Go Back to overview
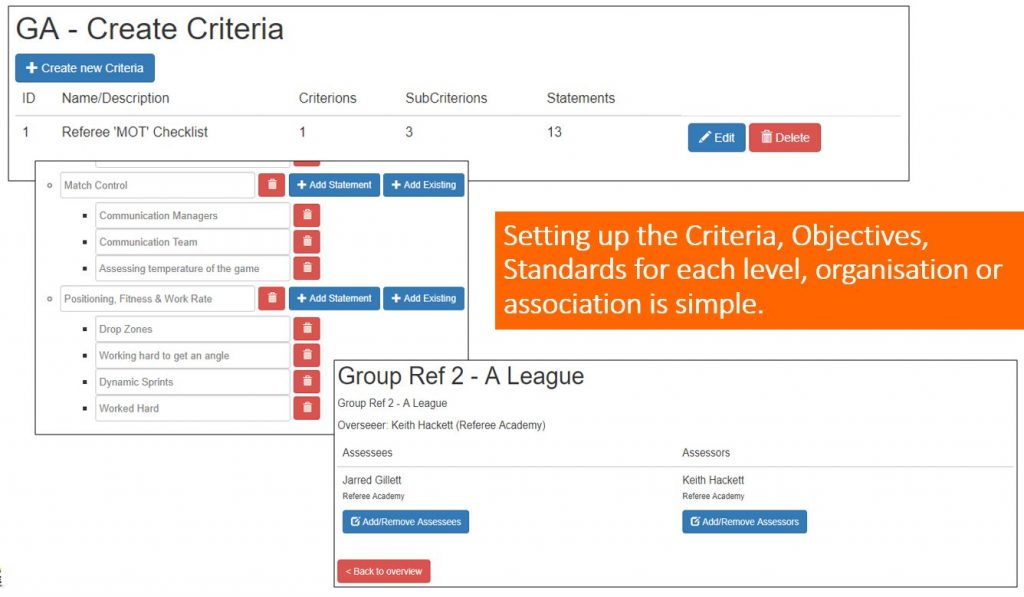 (x=384, y=571)
